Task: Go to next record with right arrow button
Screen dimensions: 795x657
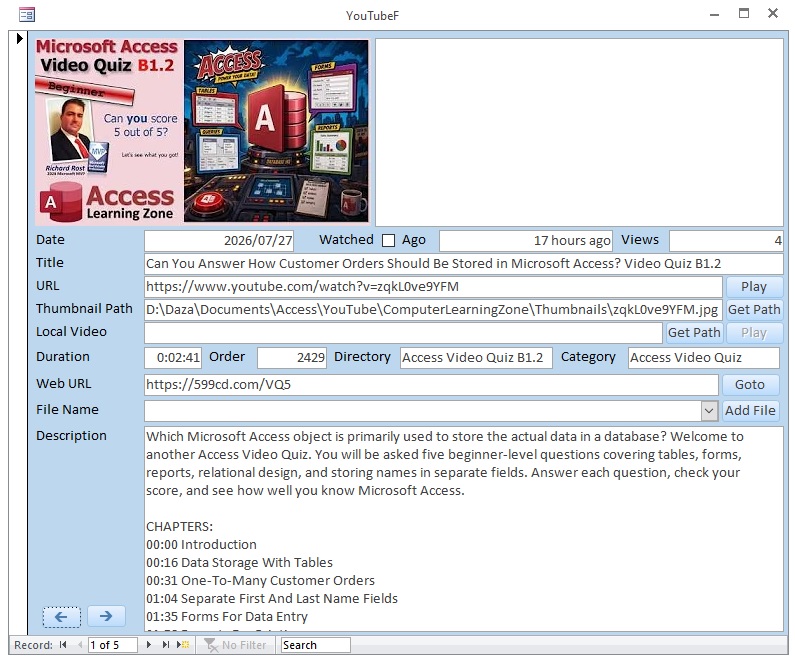Action: click(106, 616)
